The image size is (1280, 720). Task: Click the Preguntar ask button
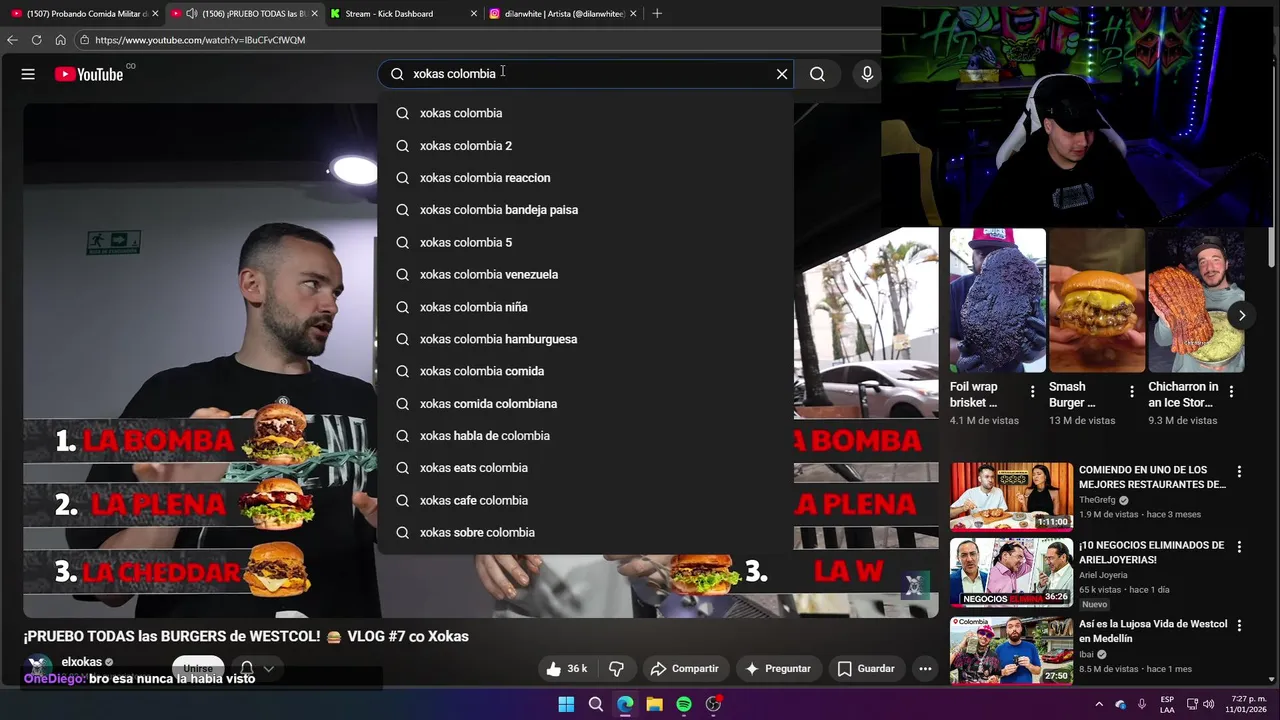click(x=779, y=668)
